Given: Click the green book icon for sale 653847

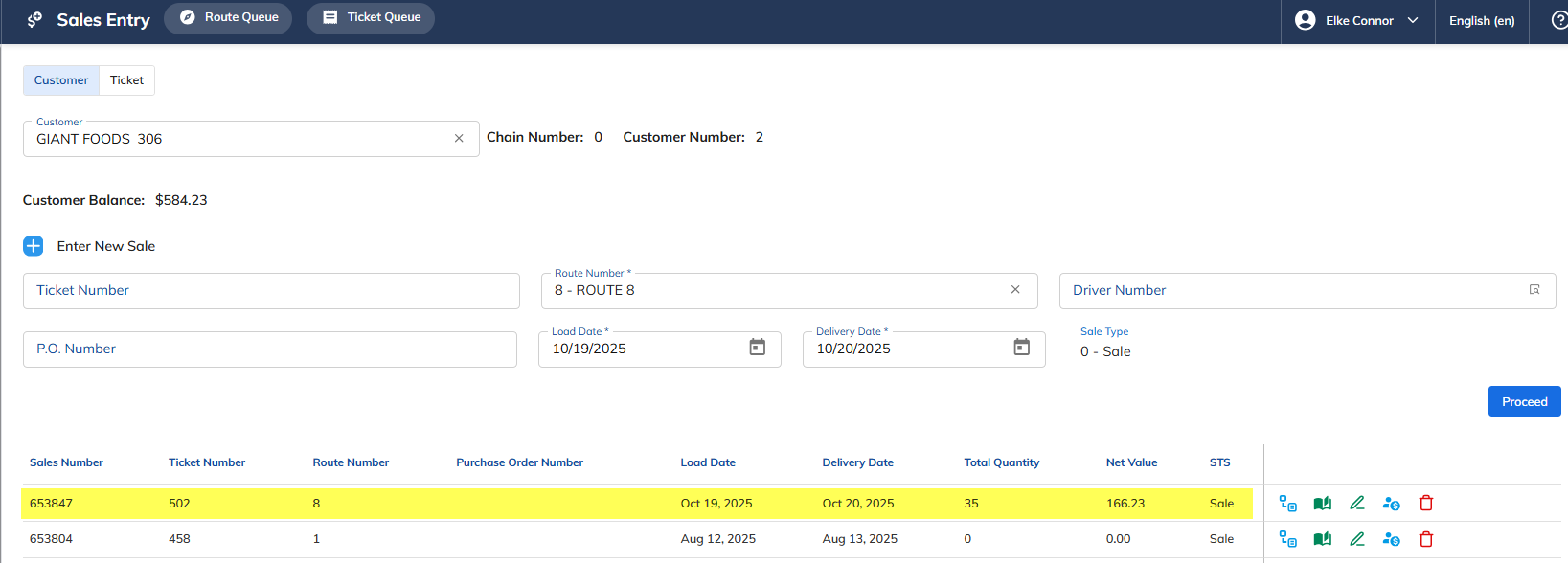Looking at the screenshot, I should click(1323, 504).
